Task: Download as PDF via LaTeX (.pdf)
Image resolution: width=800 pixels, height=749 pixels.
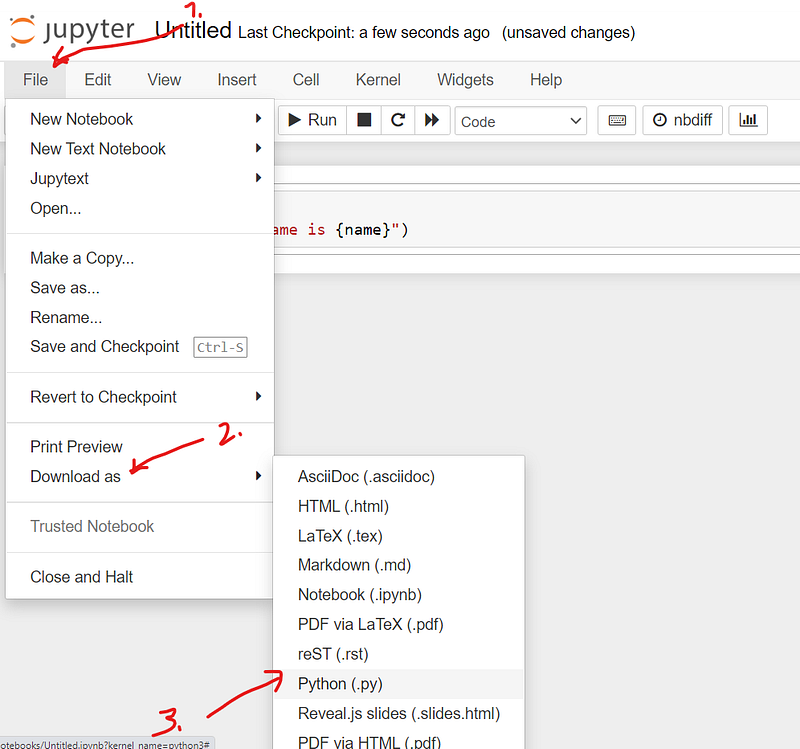Action: [x=398, y=624]
